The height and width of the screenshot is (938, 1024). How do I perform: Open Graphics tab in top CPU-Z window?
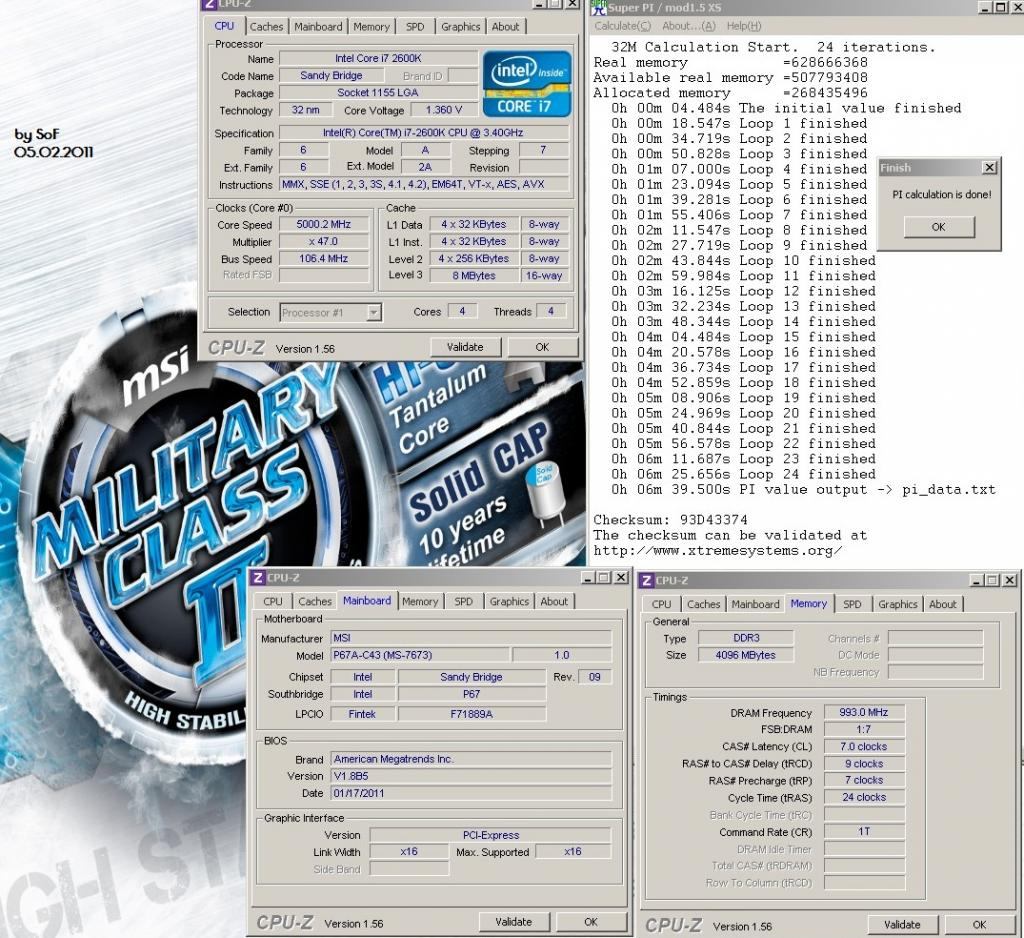[460, 27]
